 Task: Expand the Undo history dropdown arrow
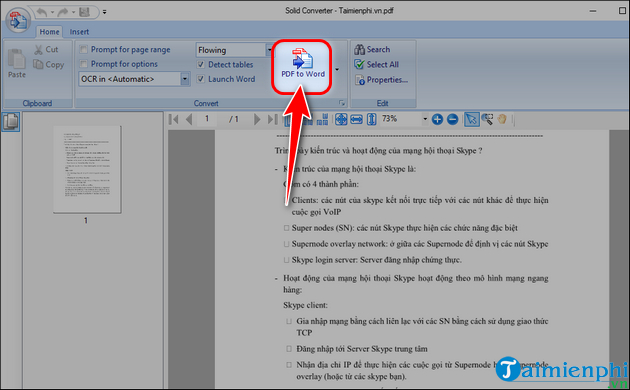[x=52, y=12]
